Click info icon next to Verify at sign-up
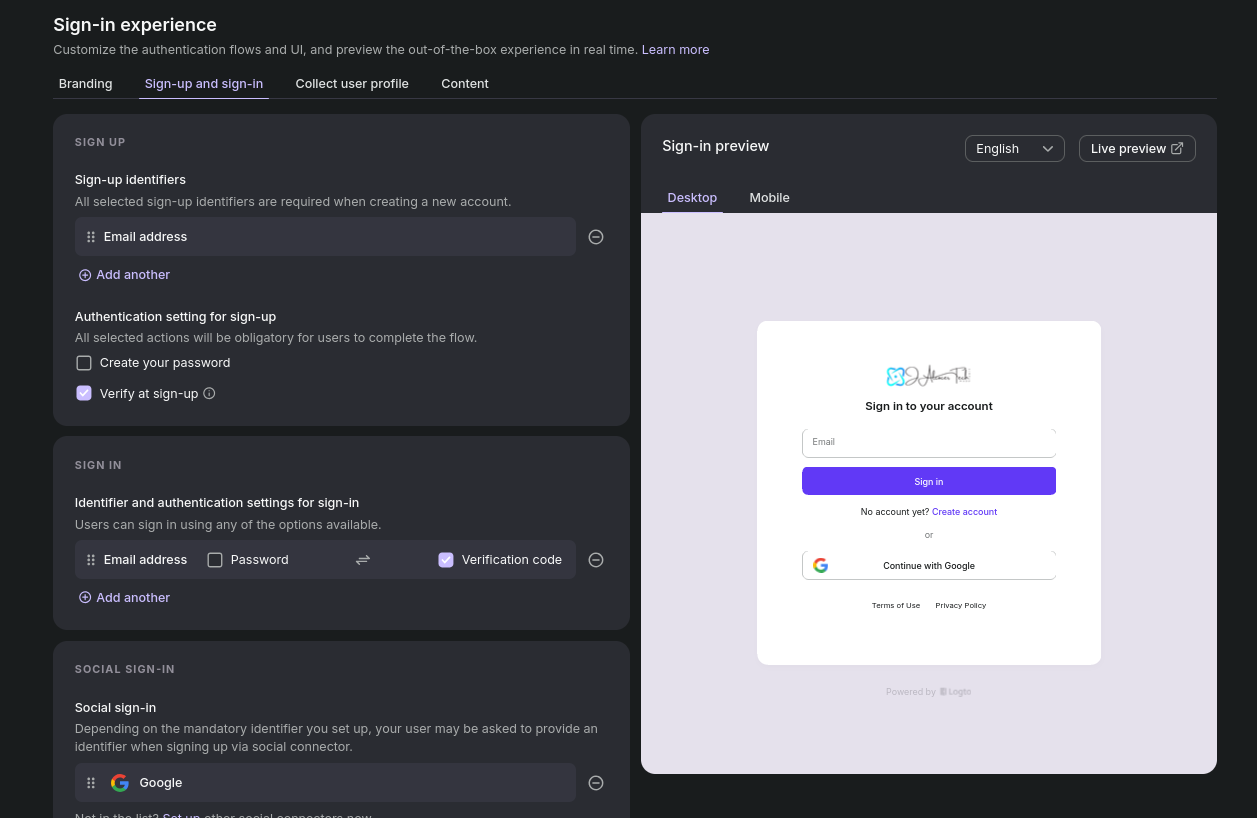1257x818 pixels. pyautogui.click(x=209, y=394)
